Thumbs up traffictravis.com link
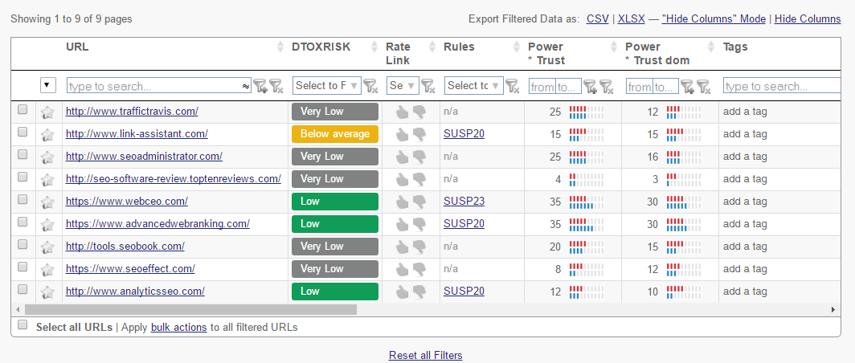This screenshot has width=855, height=363. tap(402, 112)
